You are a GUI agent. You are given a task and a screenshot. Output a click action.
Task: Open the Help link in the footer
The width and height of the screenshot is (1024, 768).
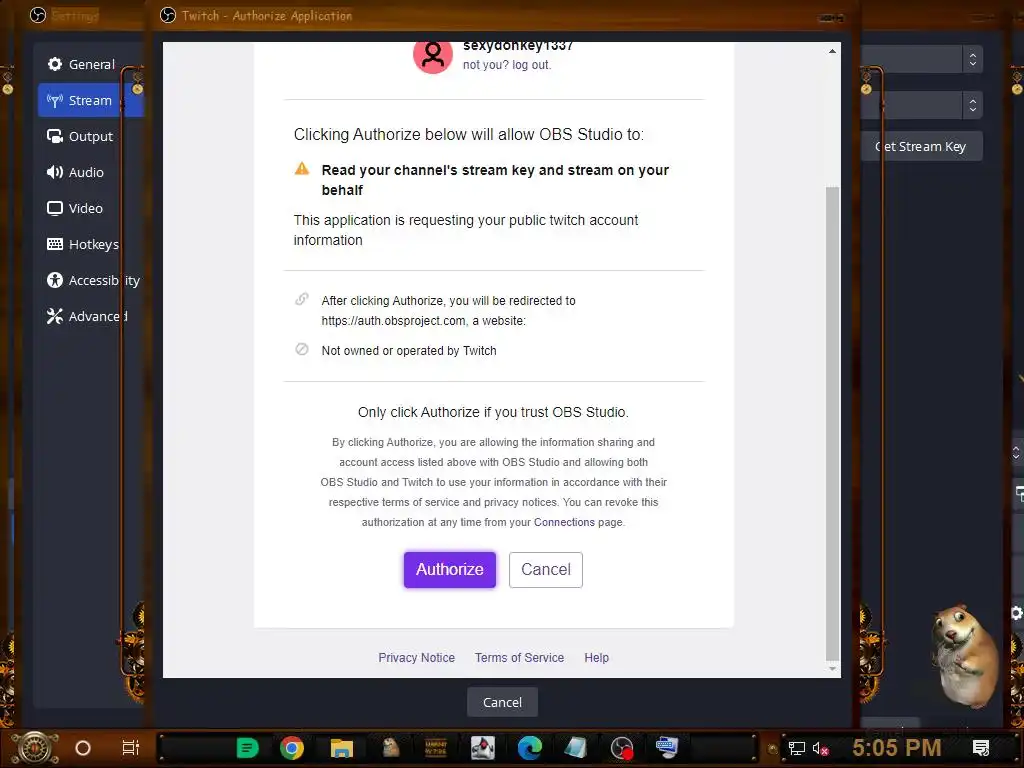pos(596,658)
